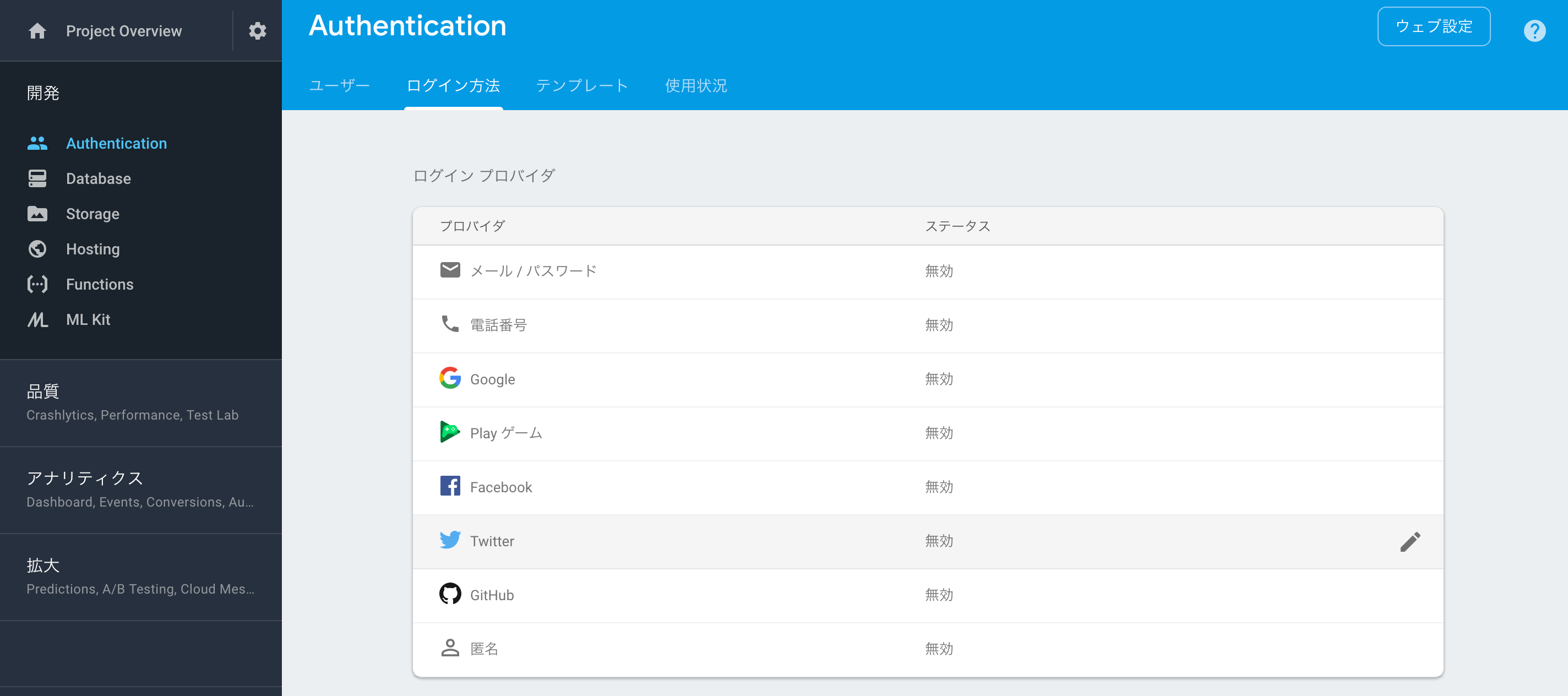Image resolution: width=1568 pixels, height=696 pixels.
Task: Open Project Overview link
Action: point(123,31)
